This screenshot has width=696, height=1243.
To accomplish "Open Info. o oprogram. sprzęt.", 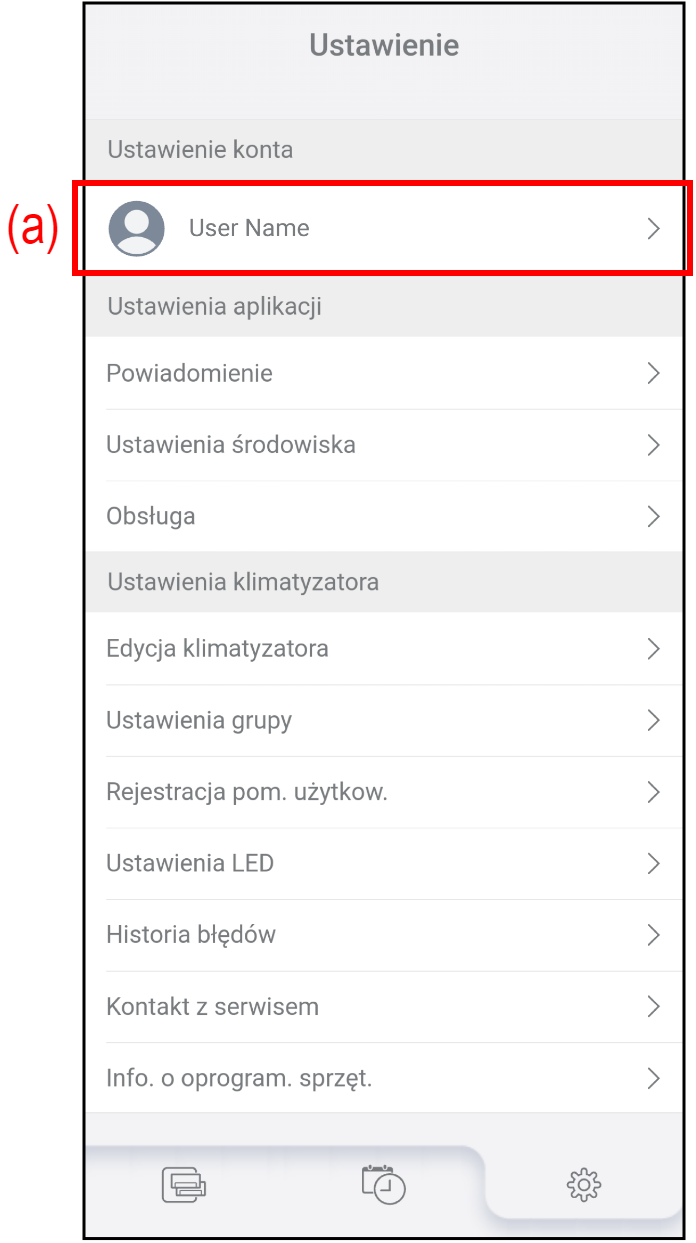I will tap(239, 1078).
